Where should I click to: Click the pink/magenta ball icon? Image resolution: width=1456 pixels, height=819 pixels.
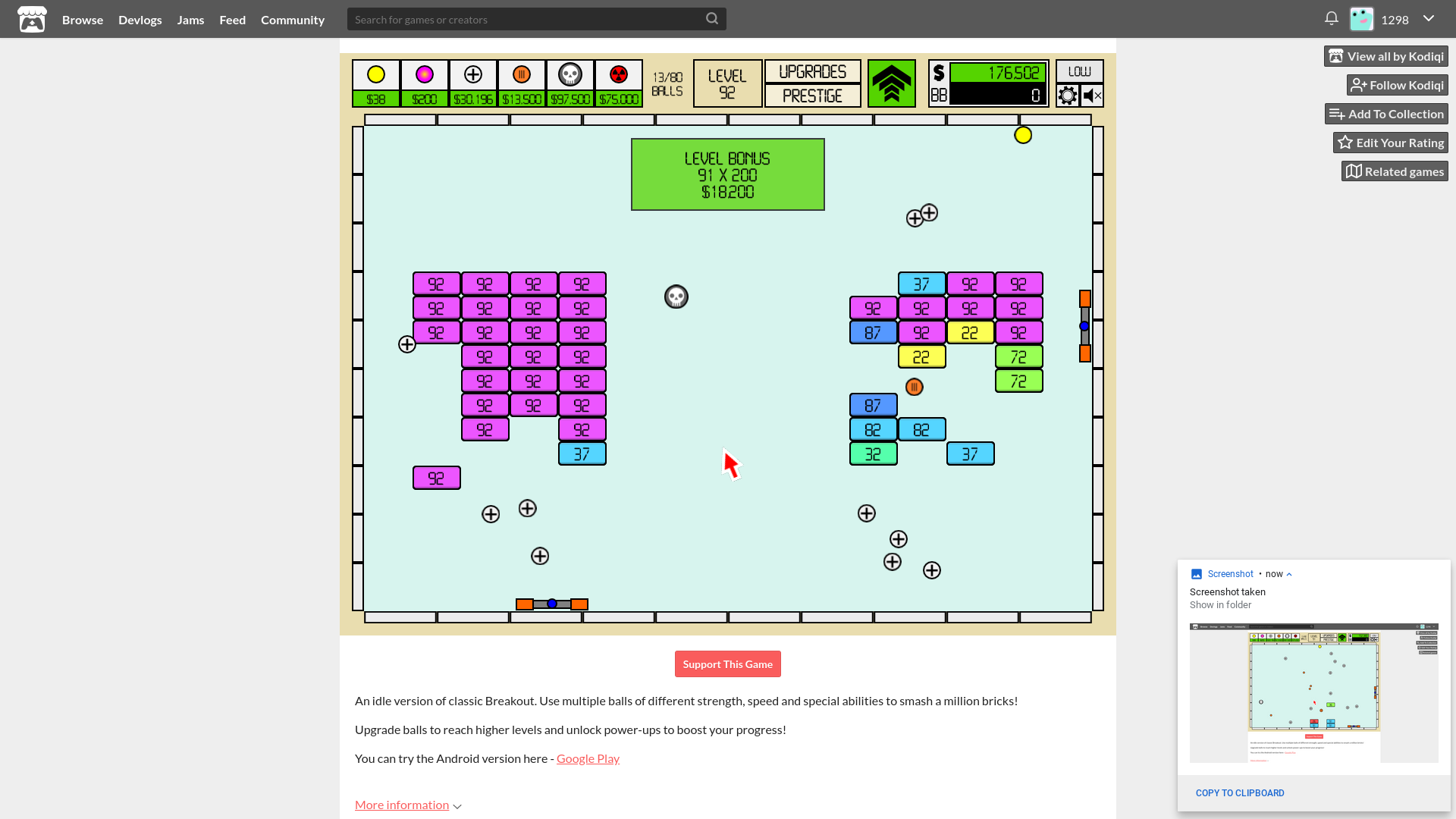point(424,74)
